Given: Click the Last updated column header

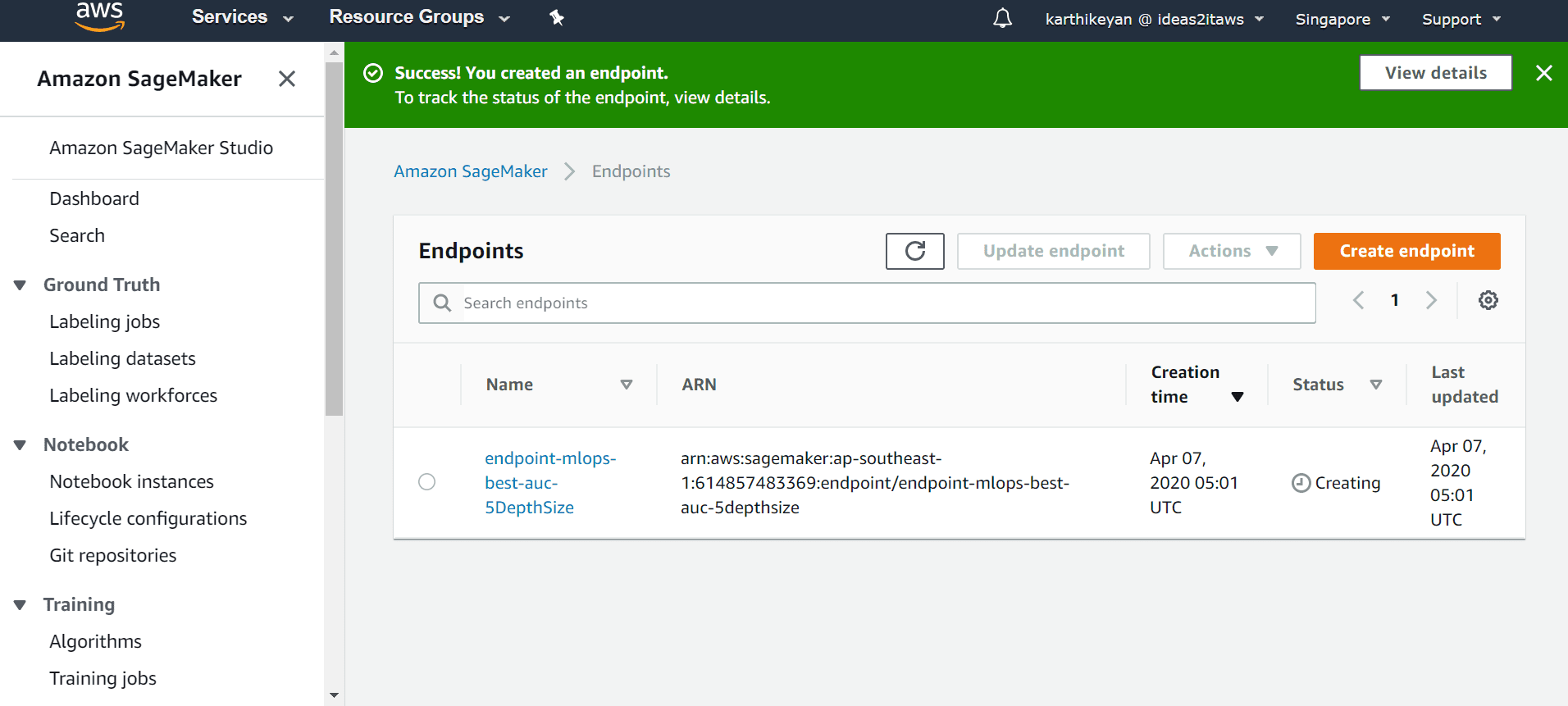Looking at the screenshot, I should coord(1465,385).
